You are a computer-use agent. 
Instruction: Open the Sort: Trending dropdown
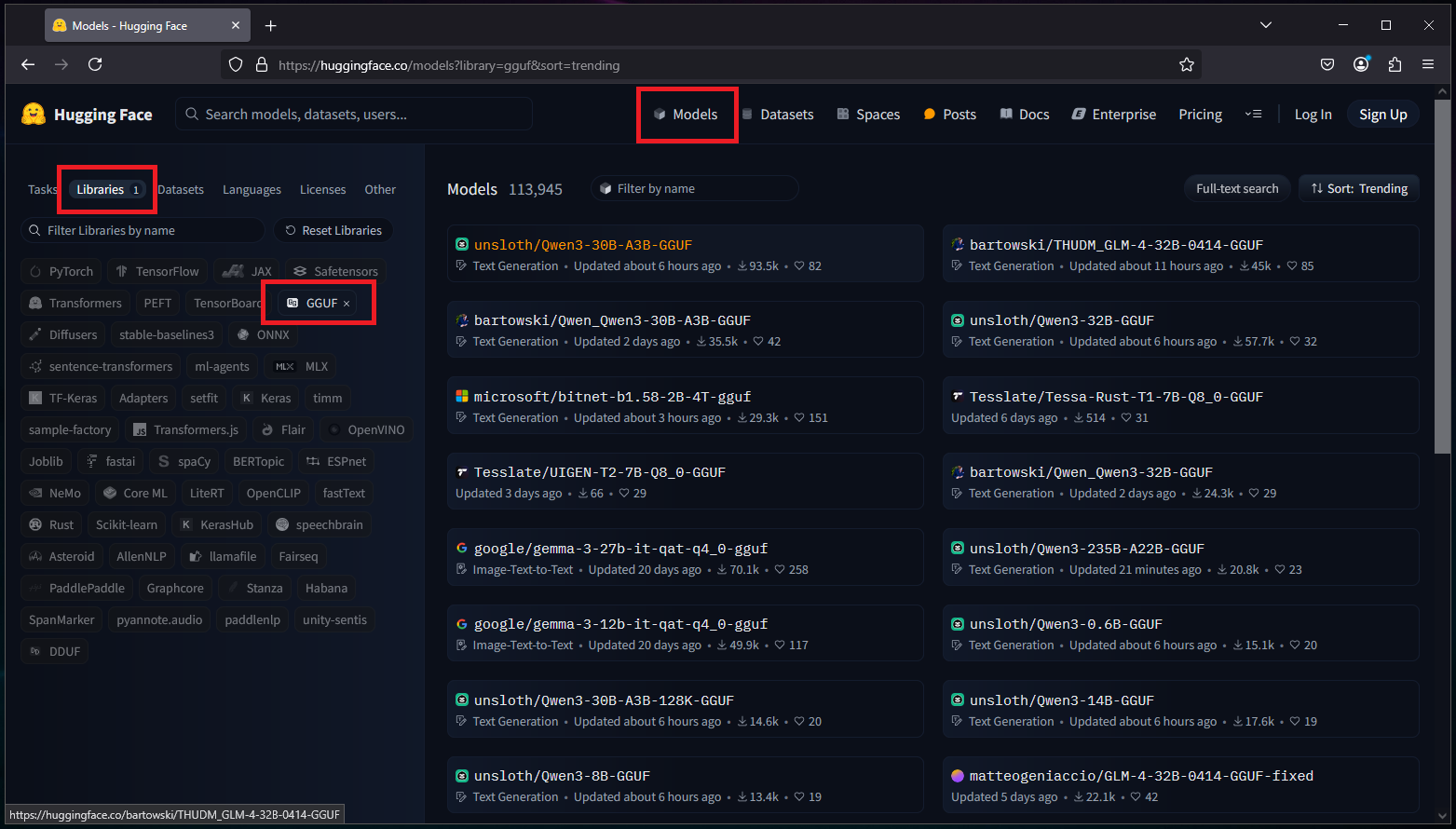(1359, 188)
